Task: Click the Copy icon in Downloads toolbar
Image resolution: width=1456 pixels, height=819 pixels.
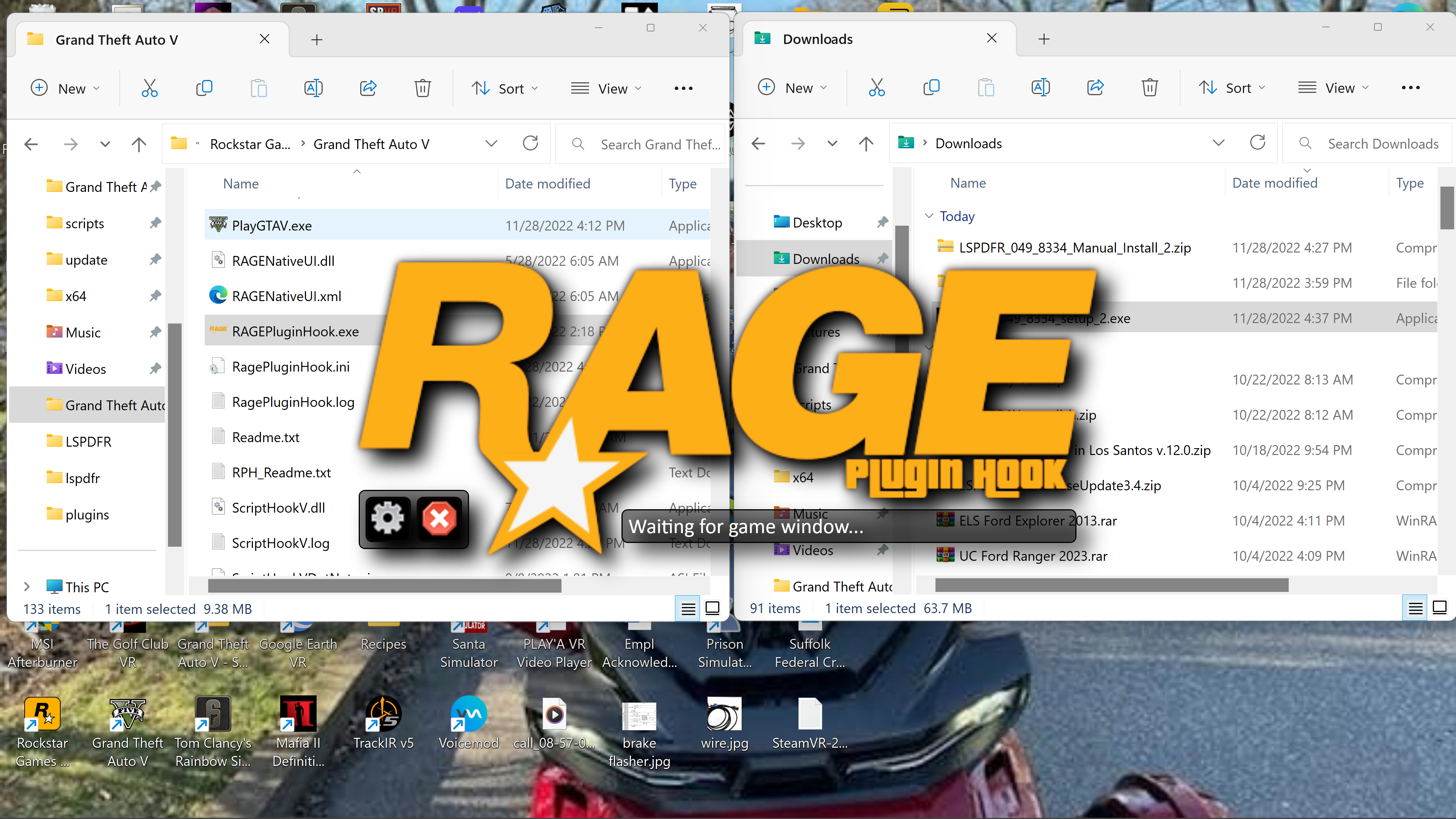Action: 931,88
